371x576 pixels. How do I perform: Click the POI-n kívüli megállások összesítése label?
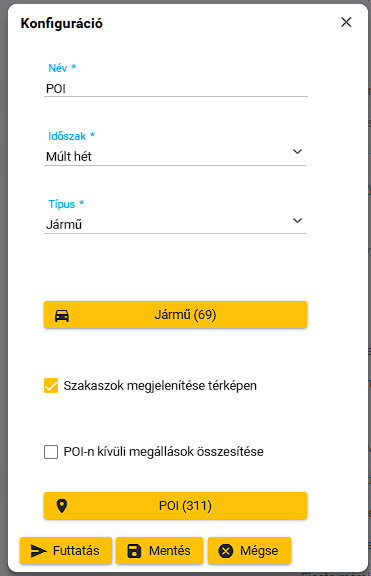163,451
